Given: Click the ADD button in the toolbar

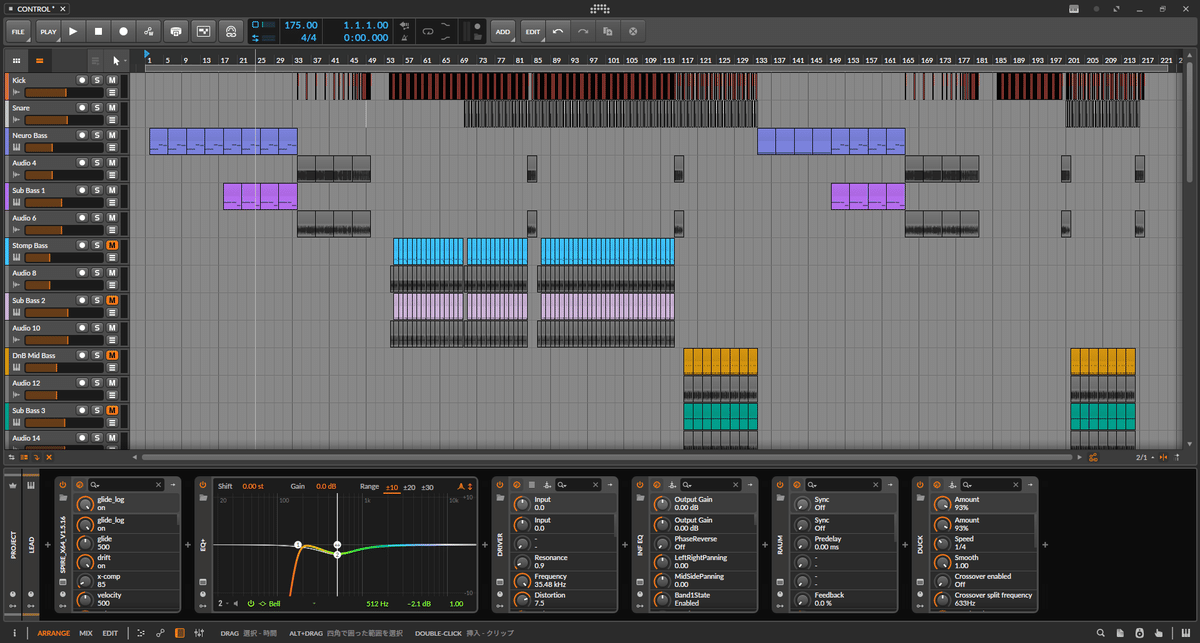Looking at the screenshot, I should (x=502, y=31).
